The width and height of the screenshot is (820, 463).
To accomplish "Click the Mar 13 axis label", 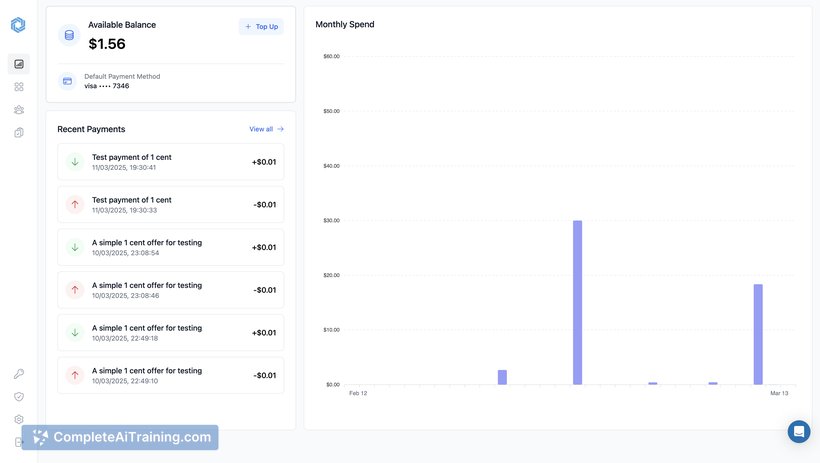I will click(779, 393).
